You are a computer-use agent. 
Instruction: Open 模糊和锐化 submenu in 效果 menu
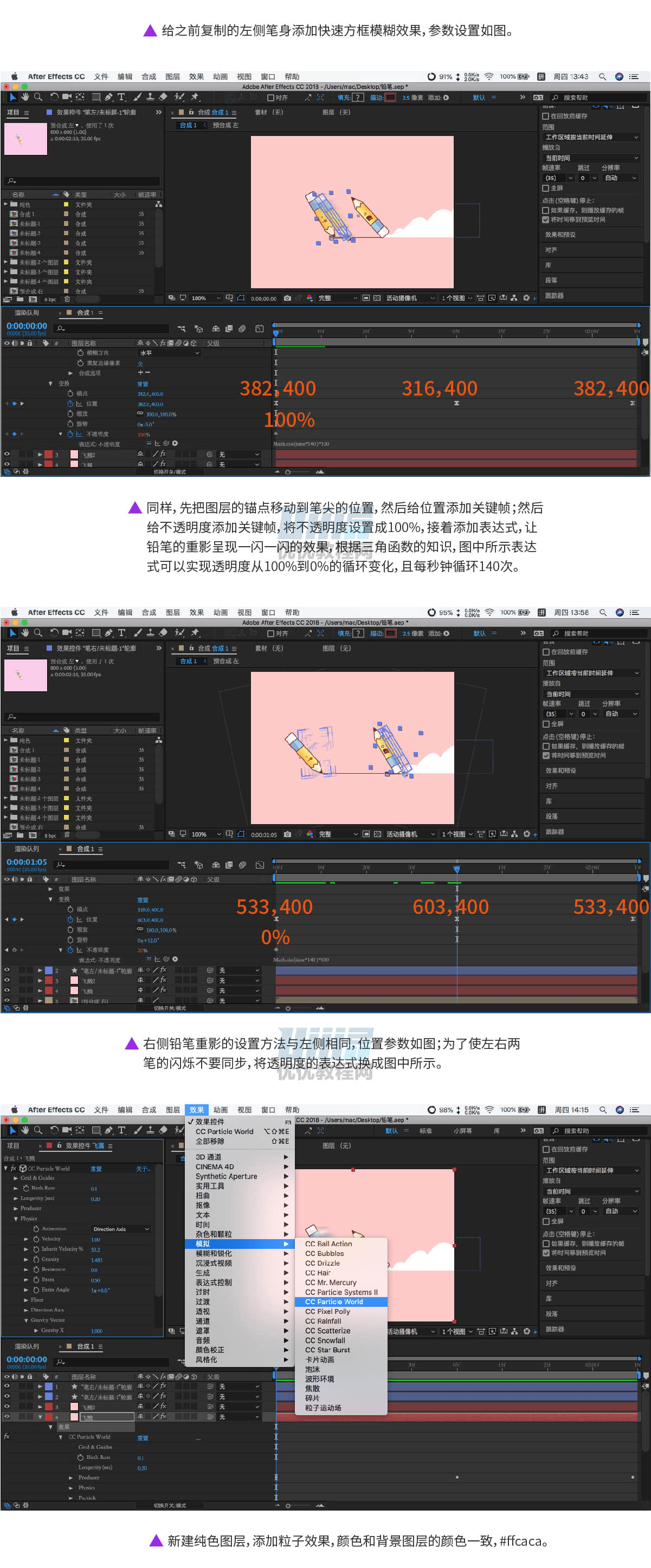click(240, 1253)
